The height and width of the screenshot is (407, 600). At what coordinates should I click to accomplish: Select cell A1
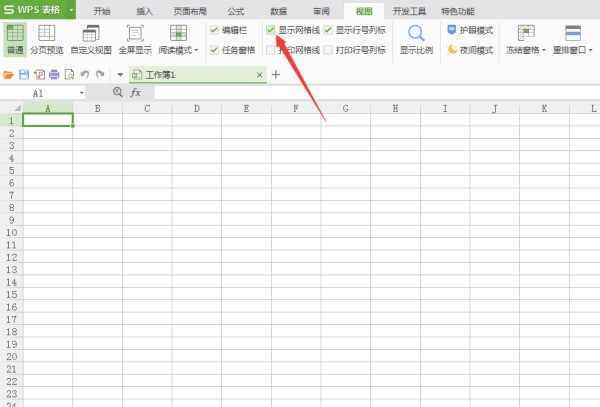(x=48, y=120)
